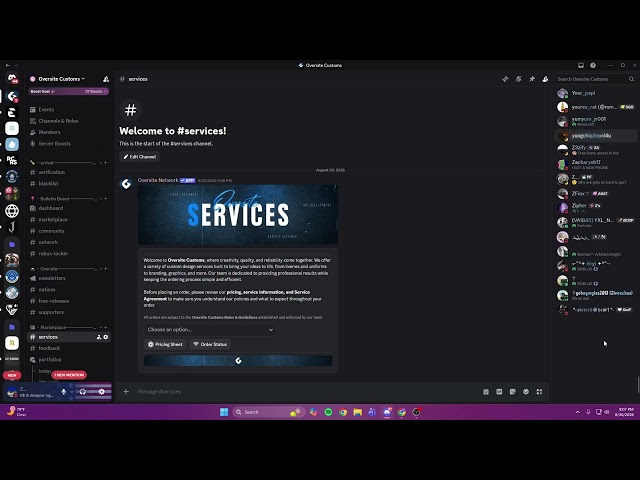
Task: Click search magnifier in Oversite Customs search
Action: point(631,79)
